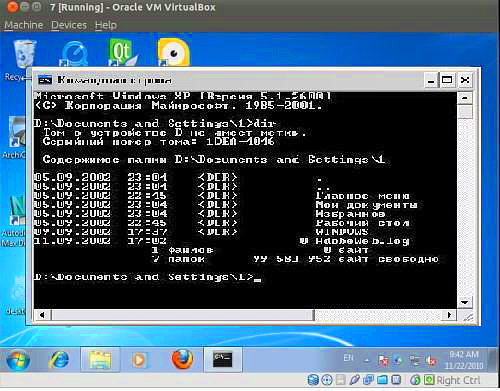Click the VirtualBox optical disc status icon

[x=327, y=380]
